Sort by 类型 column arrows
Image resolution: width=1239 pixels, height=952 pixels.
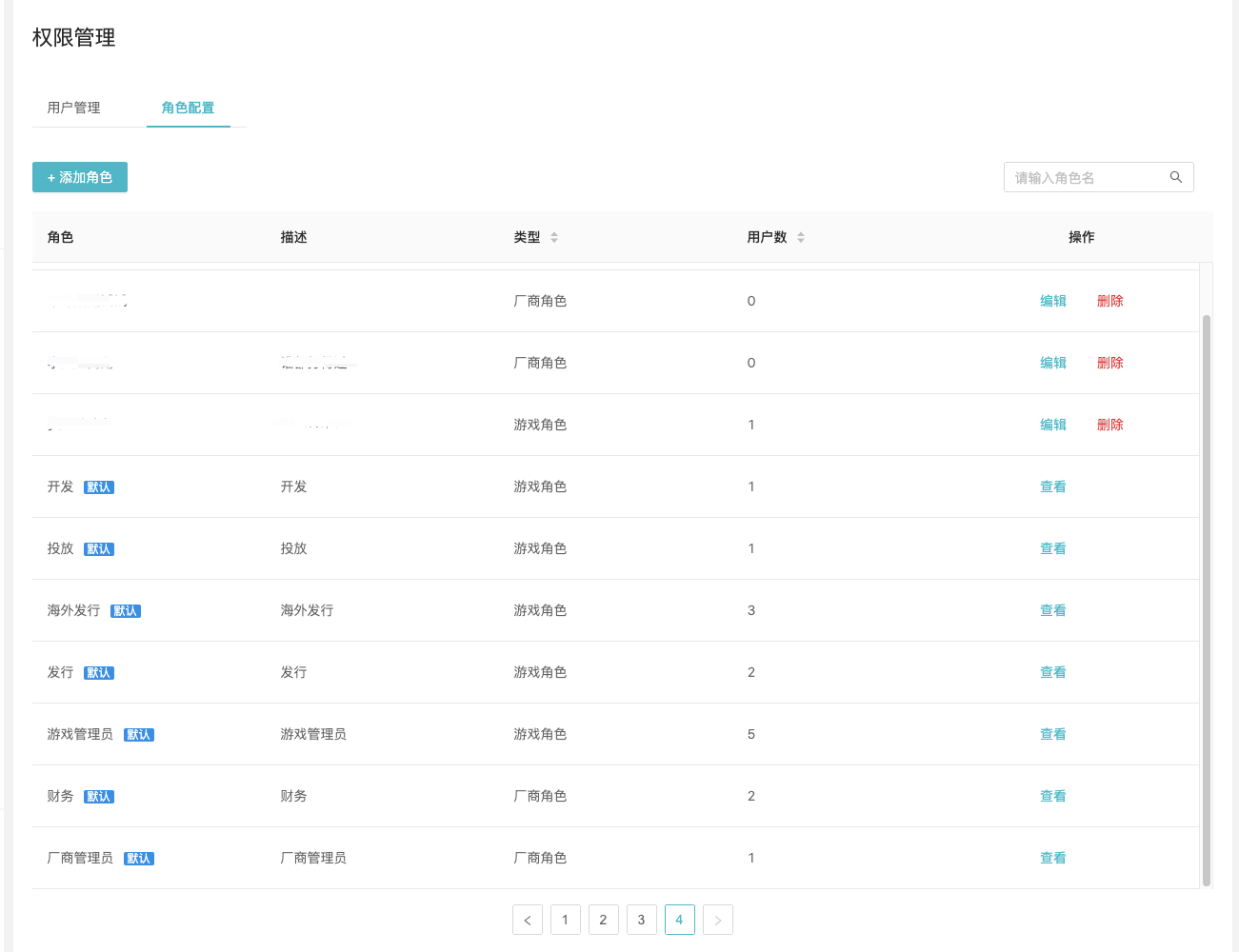coord(554,237)
